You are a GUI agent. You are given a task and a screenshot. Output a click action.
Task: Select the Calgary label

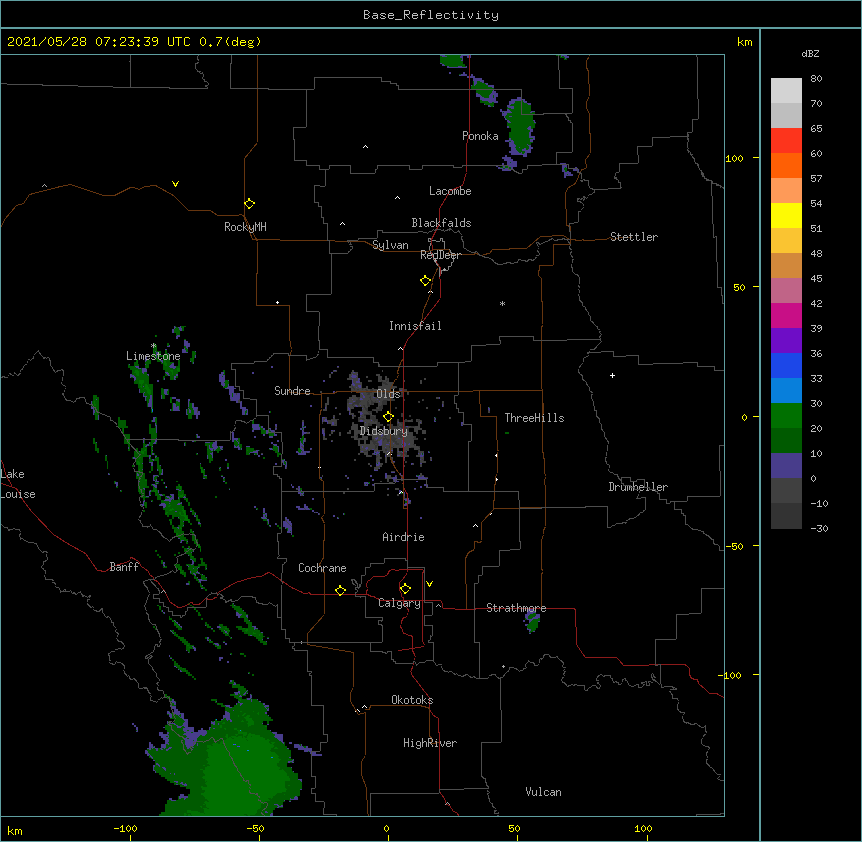coord(399,603)
